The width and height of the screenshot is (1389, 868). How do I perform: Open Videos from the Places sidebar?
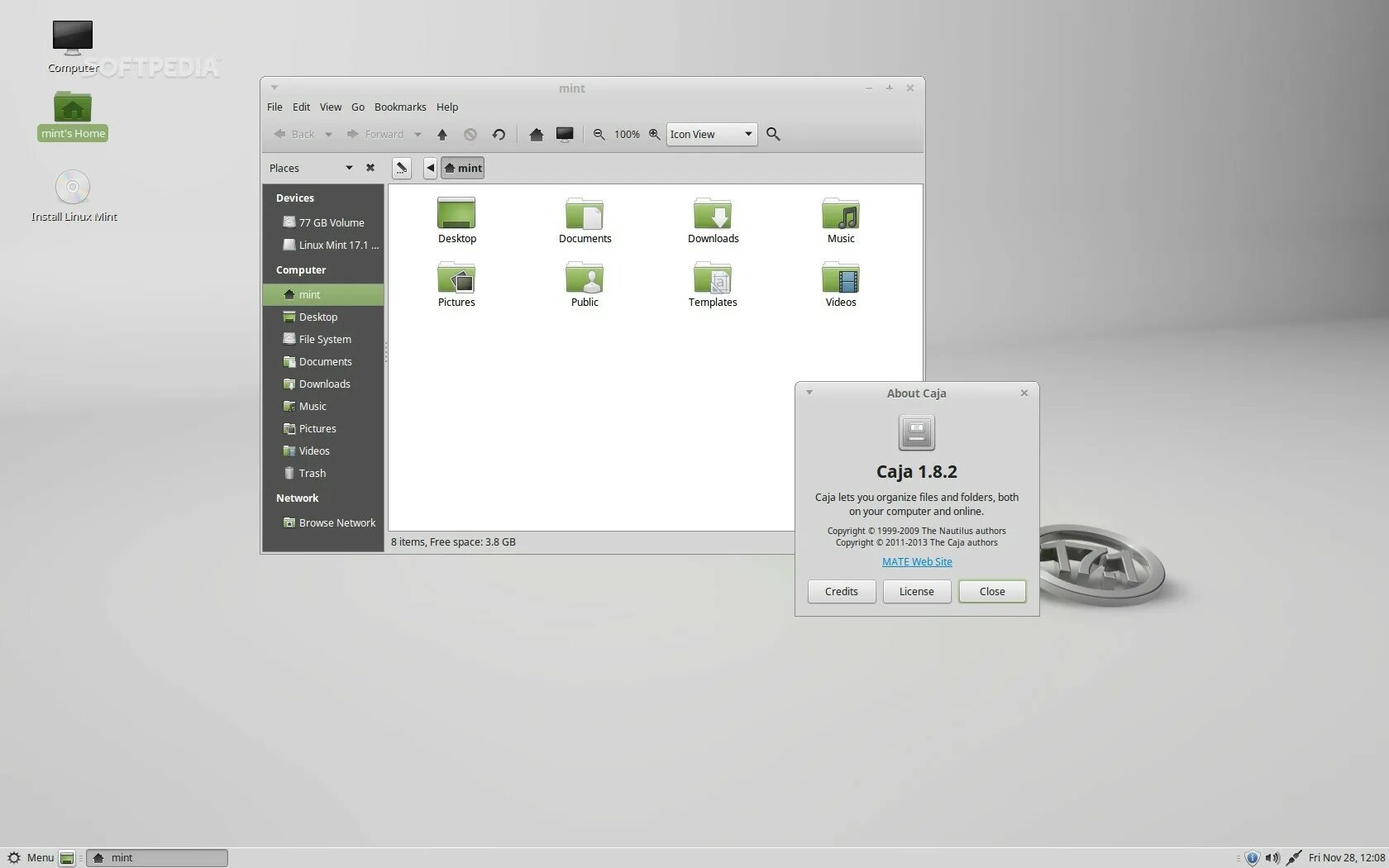(323, 451)
